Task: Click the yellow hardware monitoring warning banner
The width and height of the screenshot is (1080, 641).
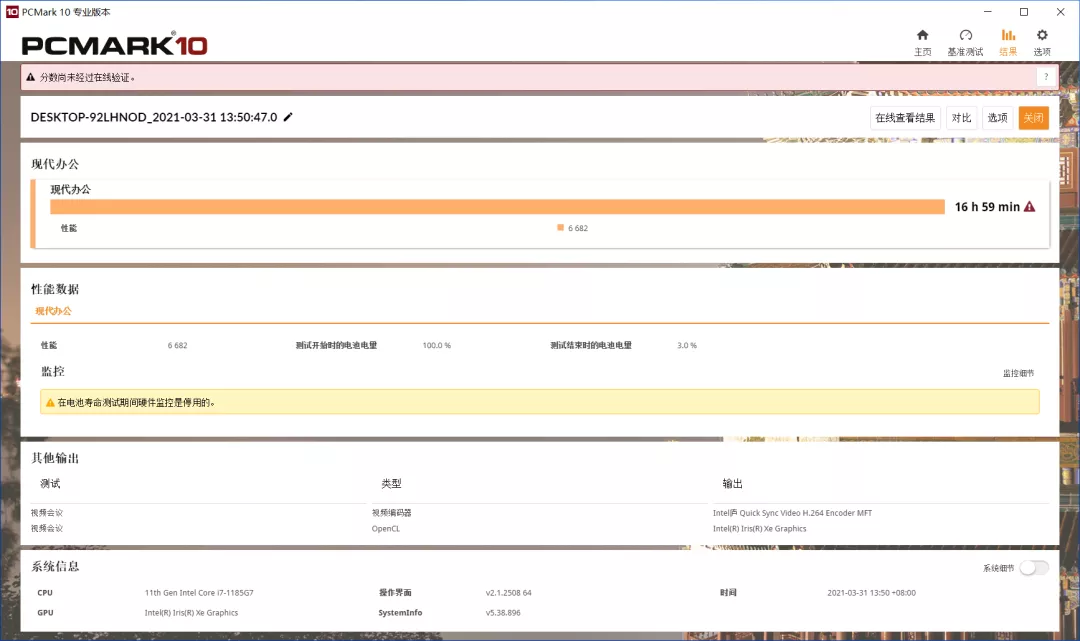Action: (x=540, y=402)
